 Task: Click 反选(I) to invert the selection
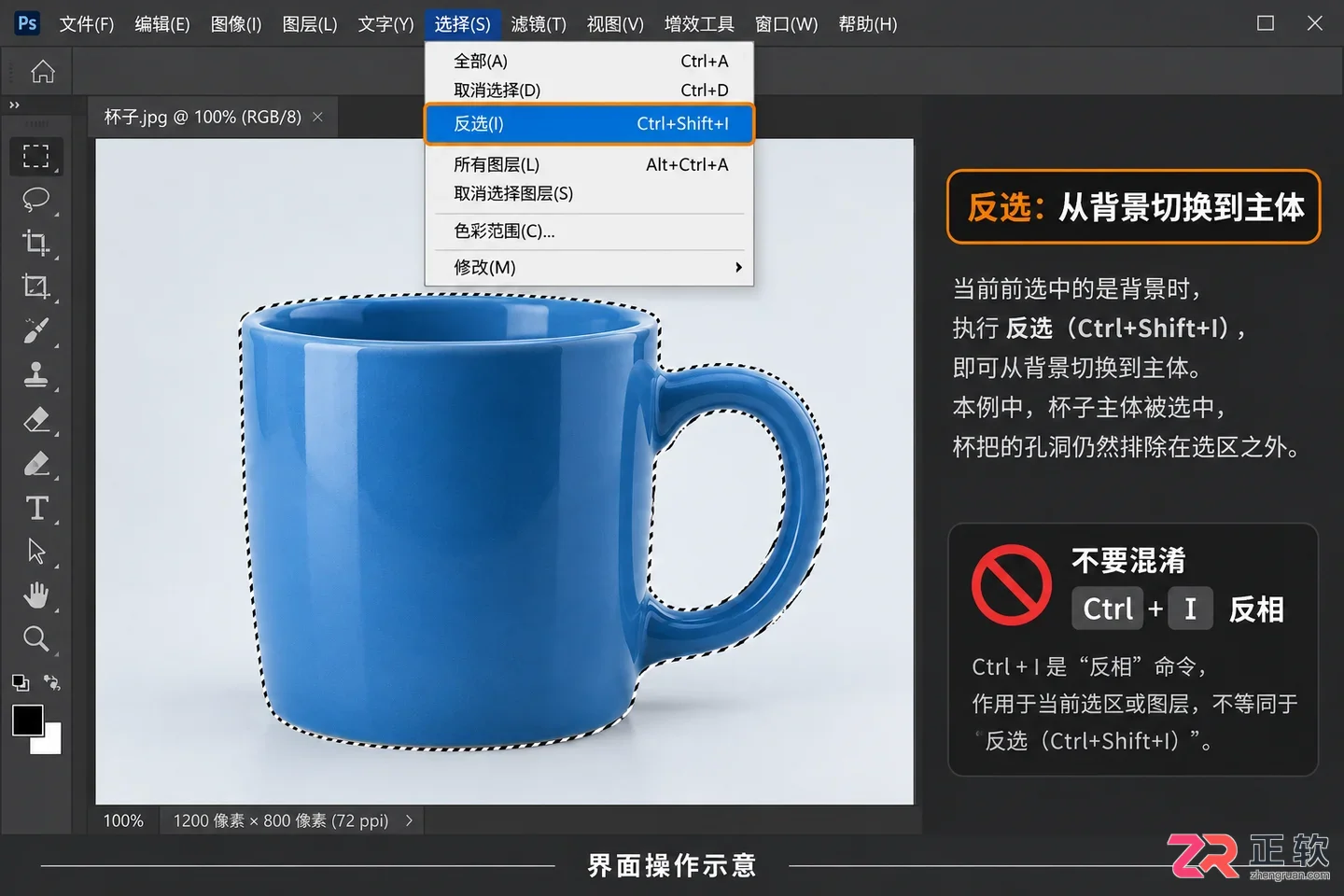pyautogui.click(x=589, y=124)
